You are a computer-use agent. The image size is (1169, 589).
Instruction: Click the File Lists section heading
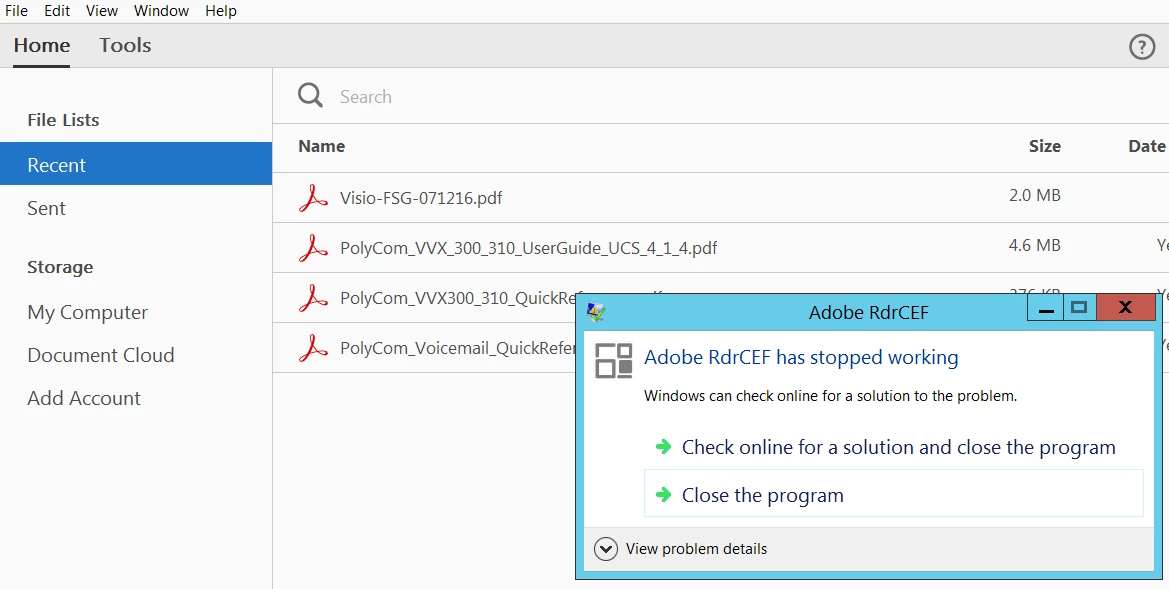coord(63,120)
